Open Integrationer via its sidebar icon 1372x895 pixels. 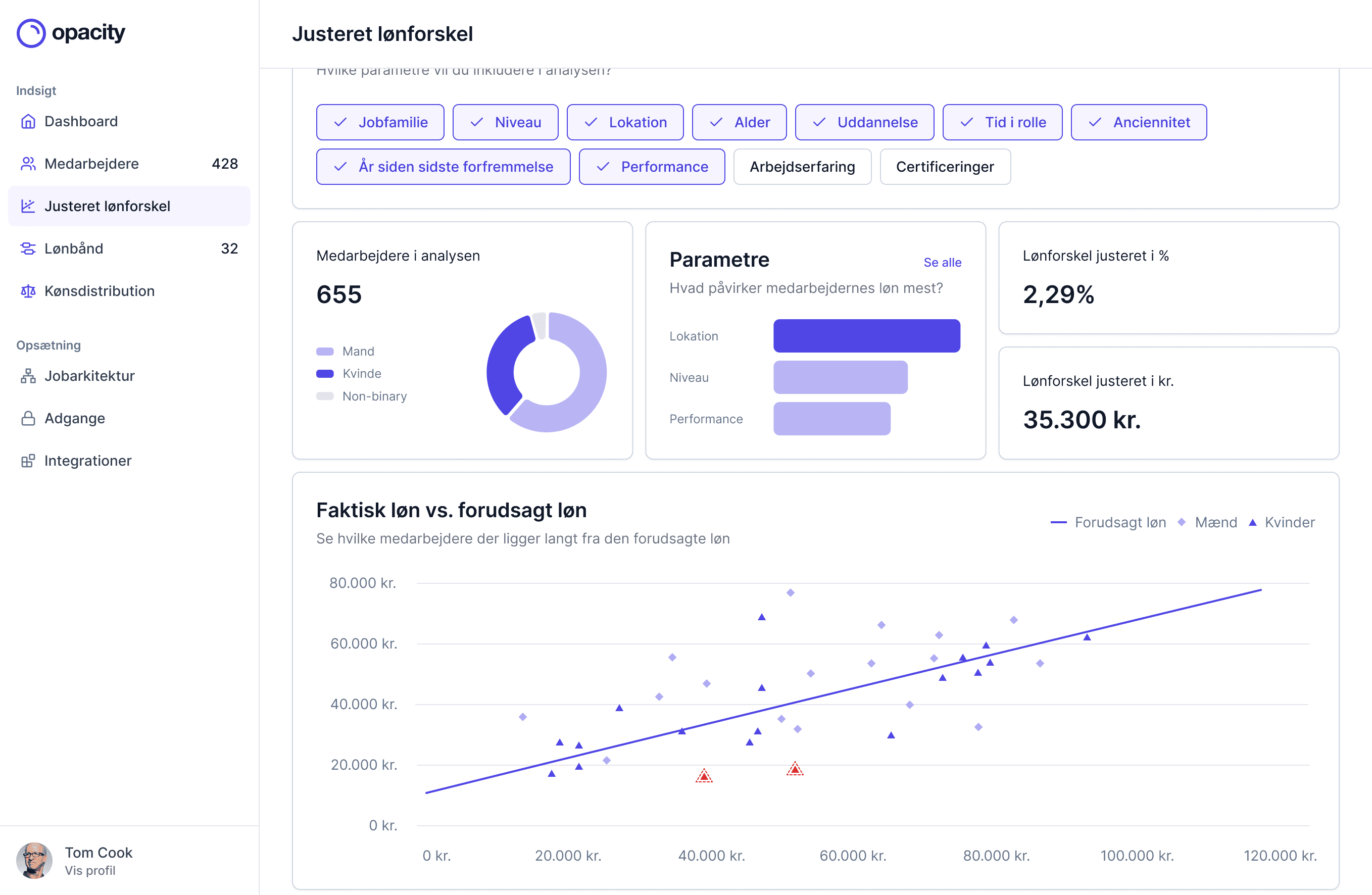[28, 461]
